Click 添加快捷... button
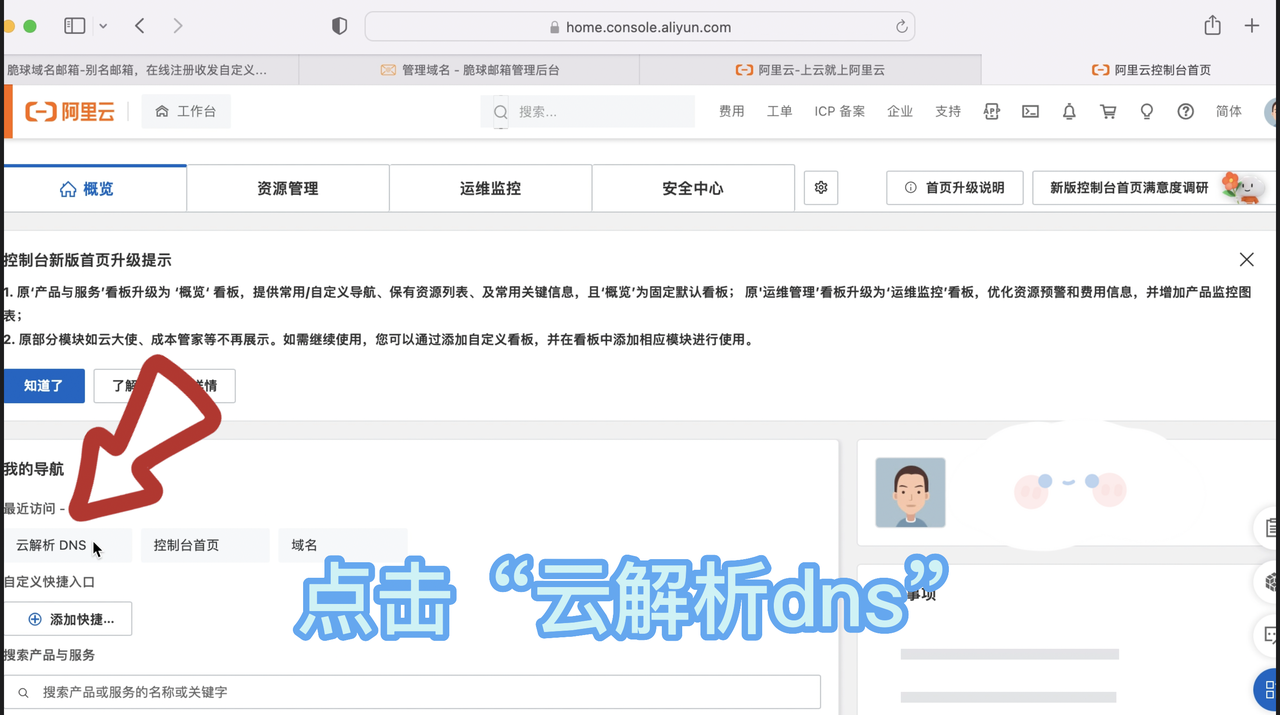The height and width of the screenshot is (715, 1280). pos(67,619)
